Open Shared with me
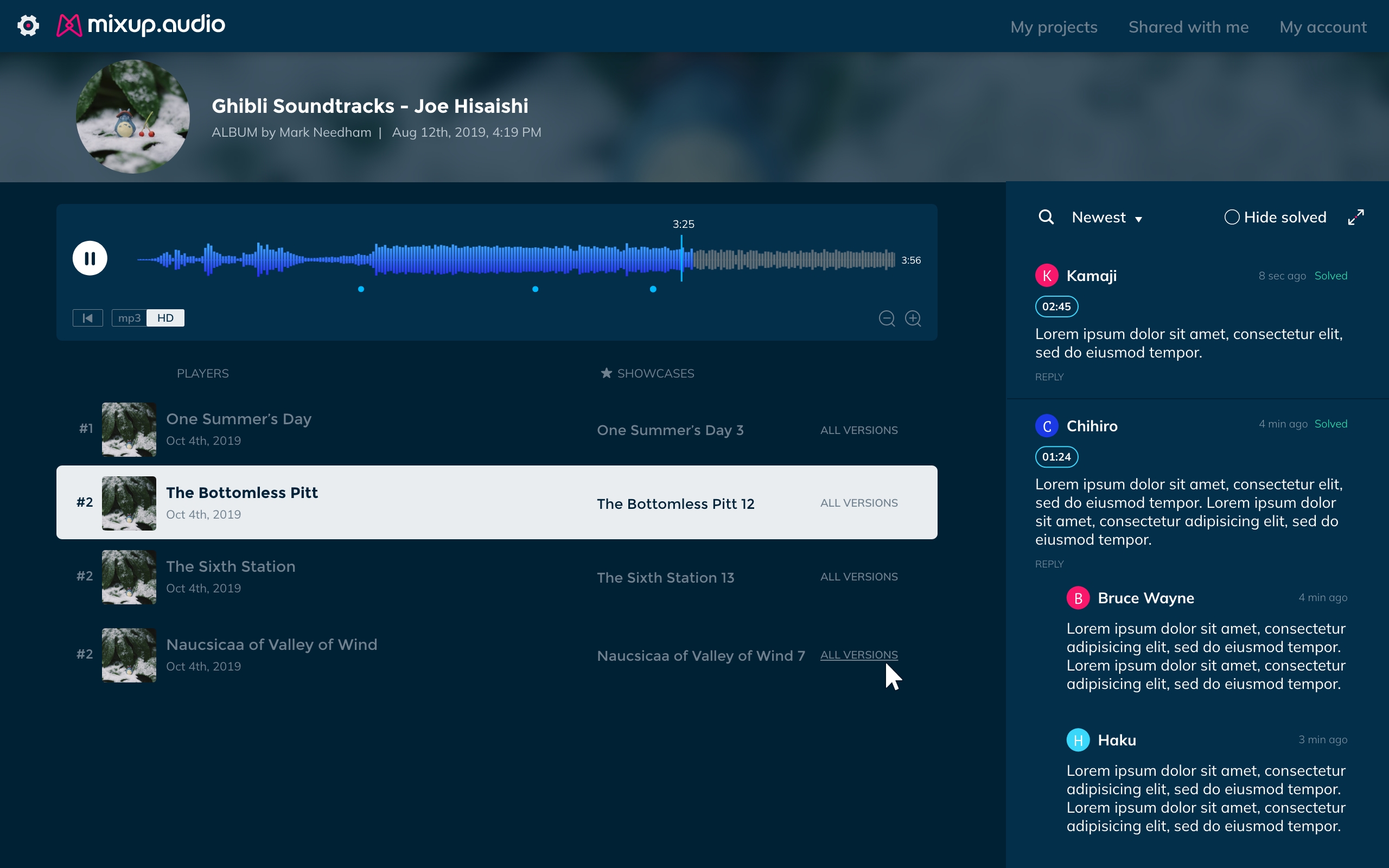 [1188, 27]
